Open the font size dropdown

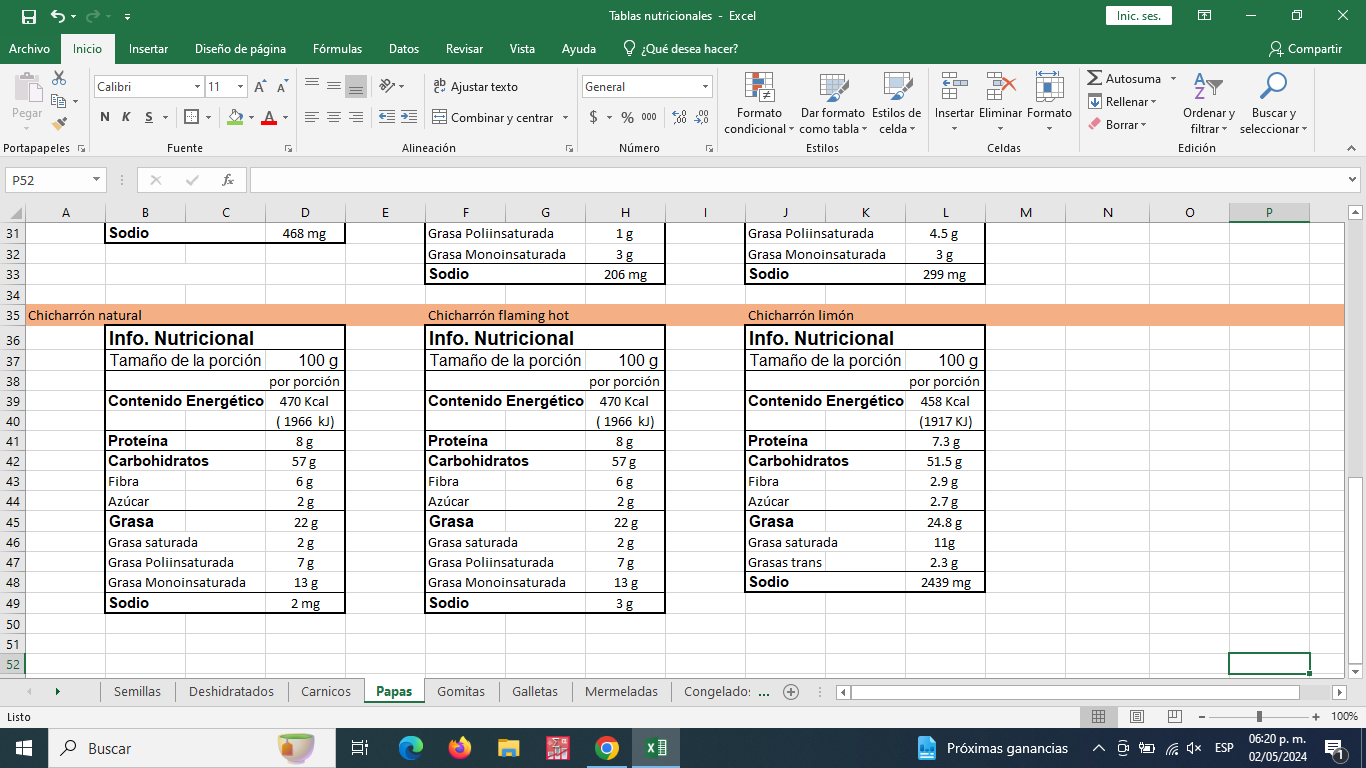click(240, 87)
